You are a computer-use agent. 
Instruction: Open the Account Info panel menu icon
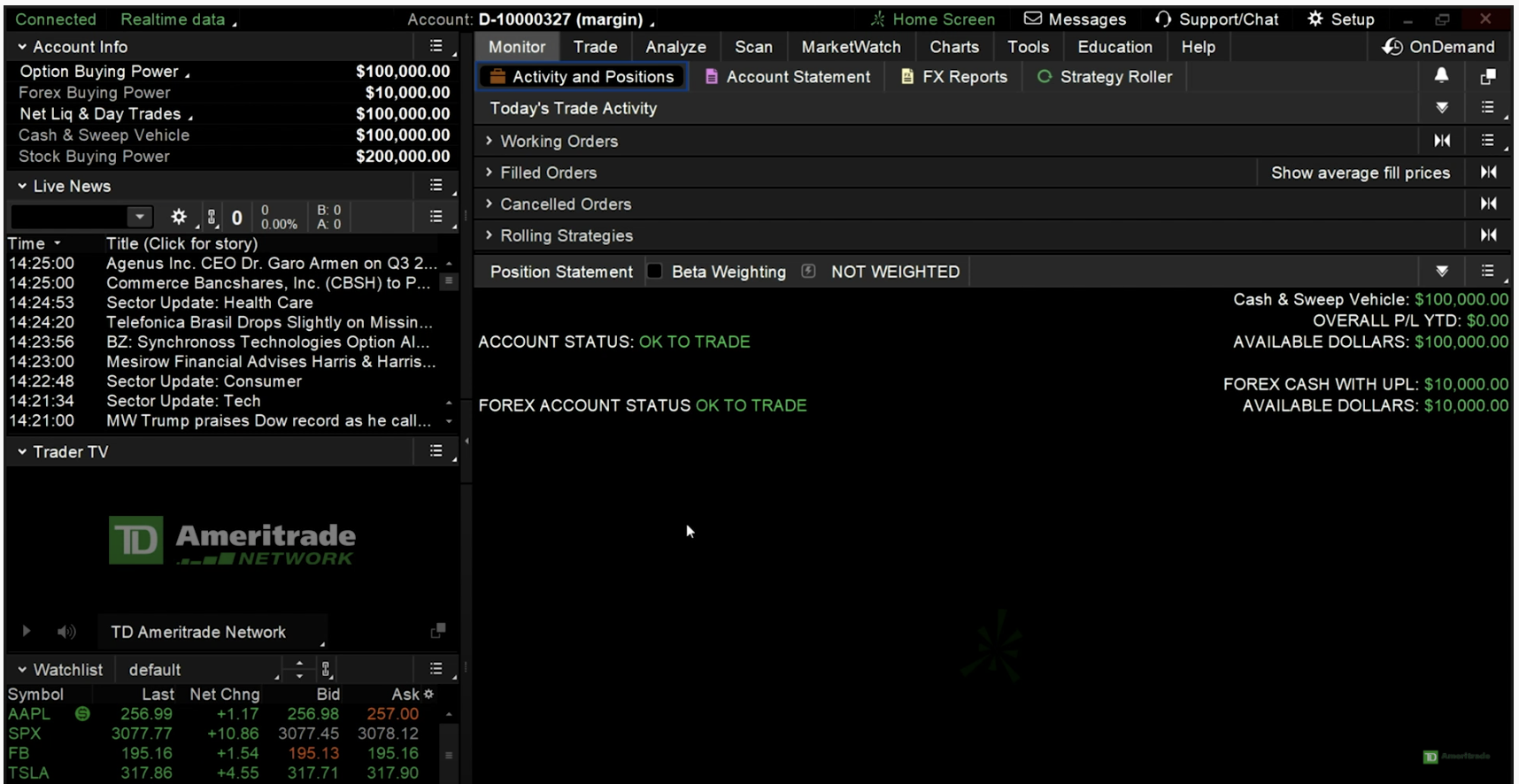(x=436, y=46)
